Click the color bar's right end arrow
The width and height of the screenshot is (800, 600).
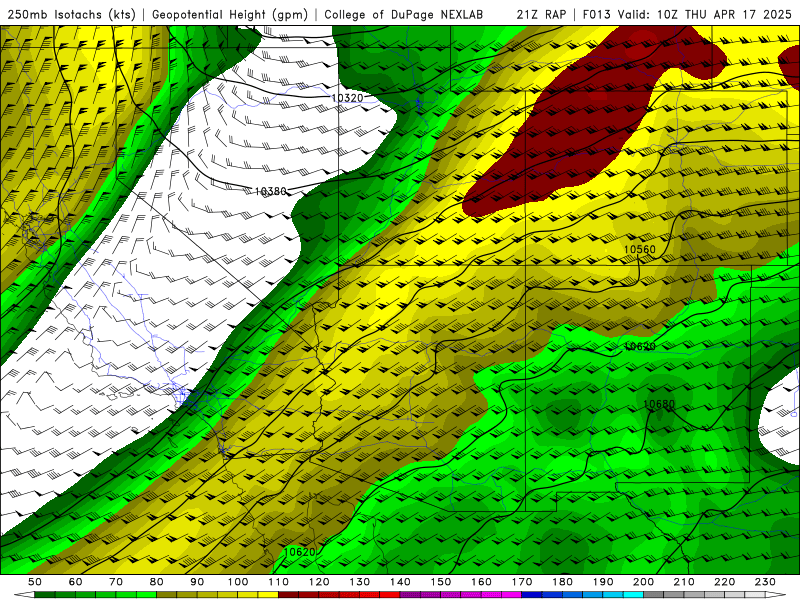(776, 595)
